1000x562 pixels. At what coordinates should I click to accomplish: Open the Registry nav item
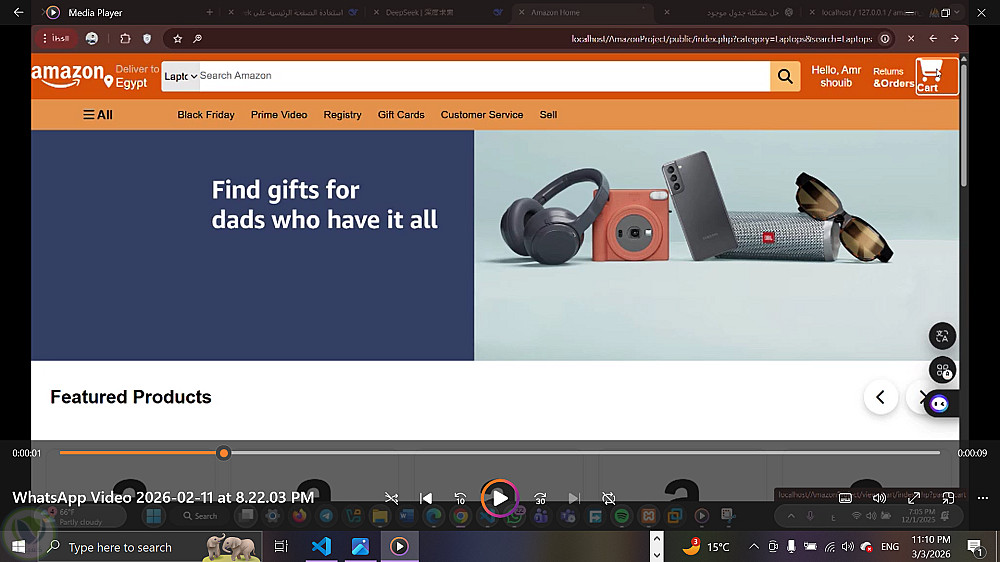342,115
